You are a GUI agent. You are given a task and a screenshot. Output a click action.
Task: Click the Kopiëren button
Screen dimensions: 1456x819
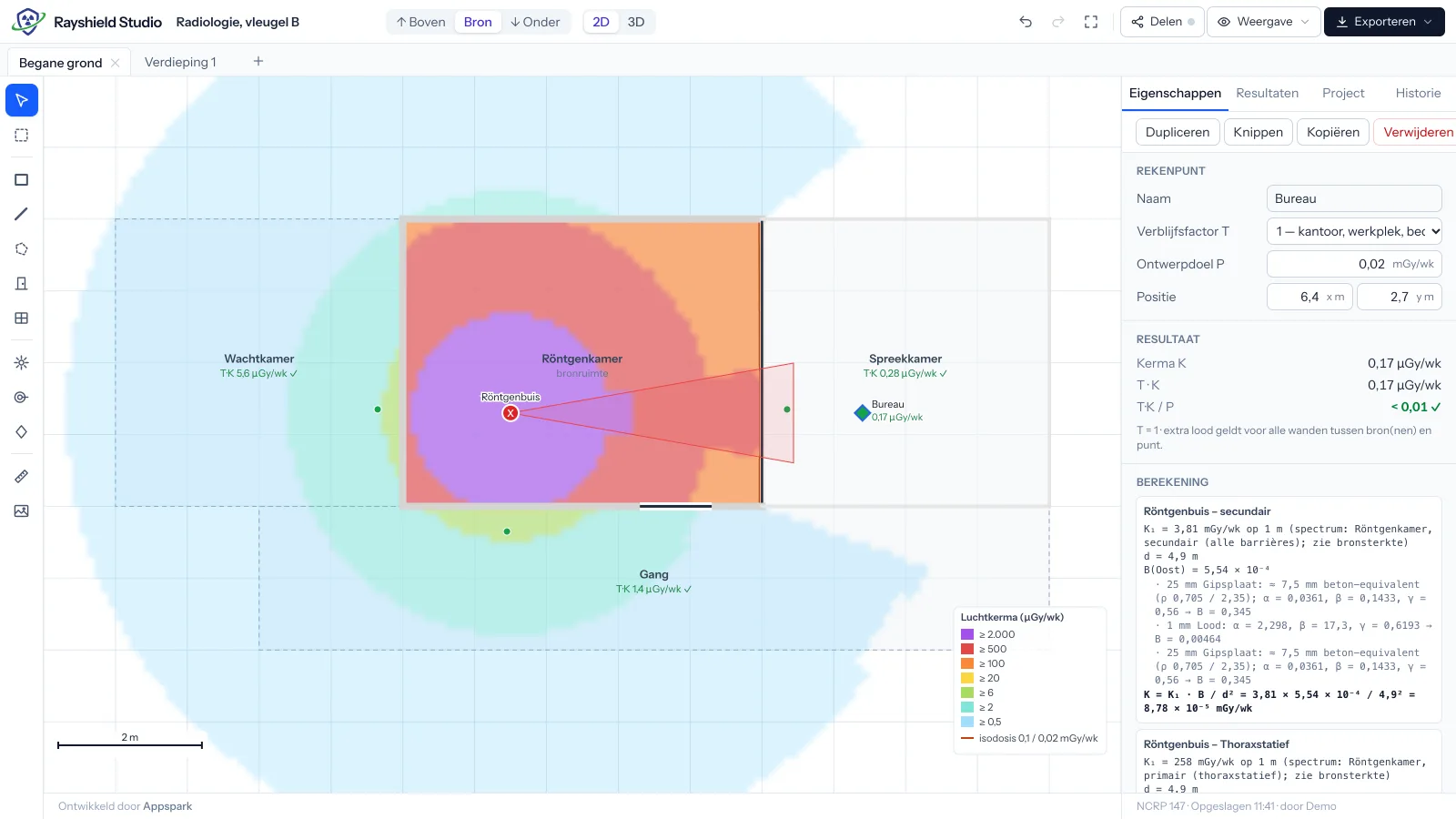pos(1333,132)
